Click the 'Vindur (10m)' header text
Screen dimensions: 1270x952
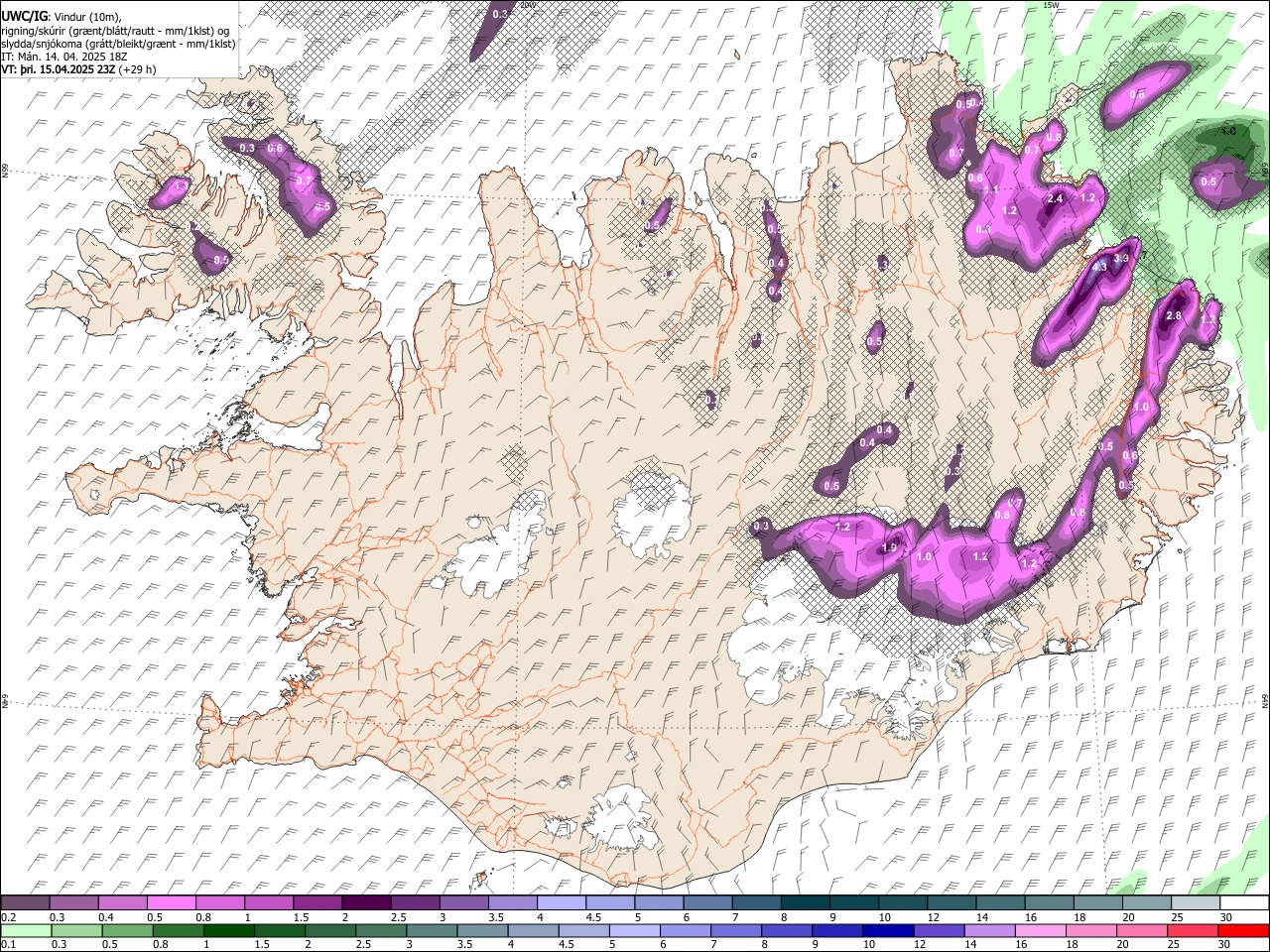(x=86, y=16)
